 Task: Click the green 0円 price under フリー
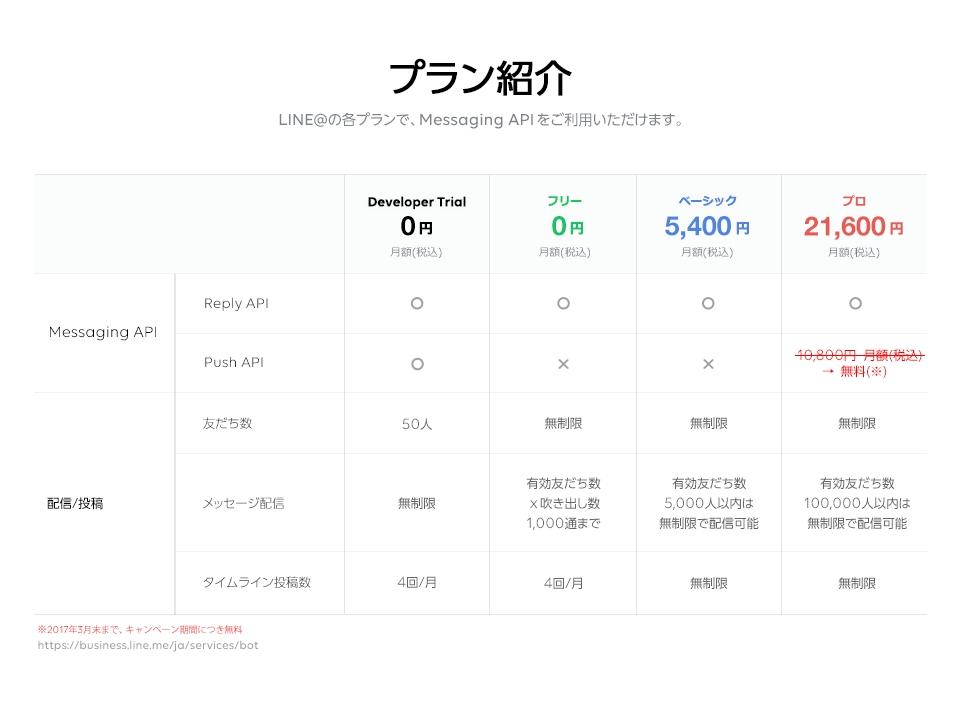568,226
